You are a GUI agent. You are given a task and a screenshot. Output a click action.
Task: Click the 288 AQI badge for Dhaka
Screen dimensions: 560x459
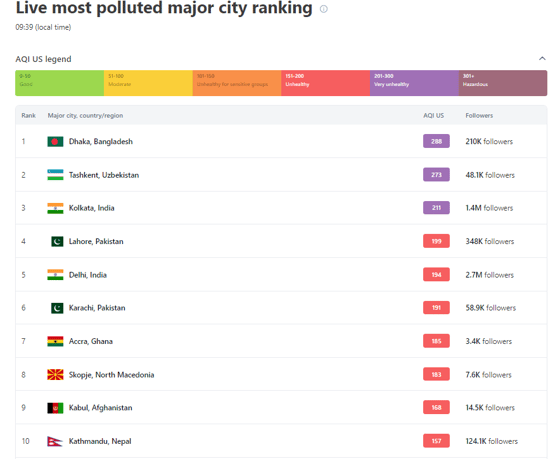click(436, 141)
